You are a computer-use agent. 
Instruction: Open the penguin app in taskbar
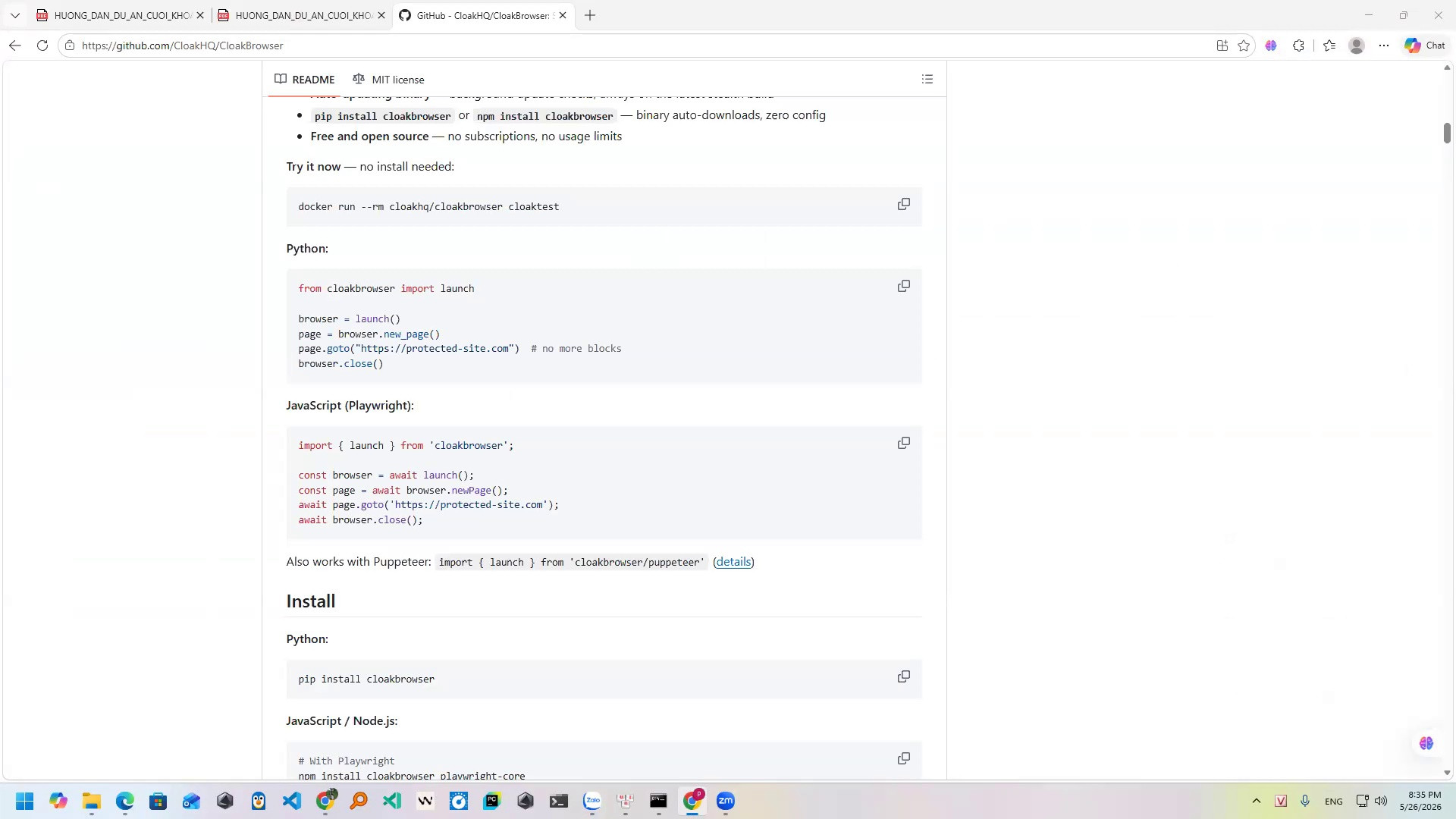click(259, 801)
